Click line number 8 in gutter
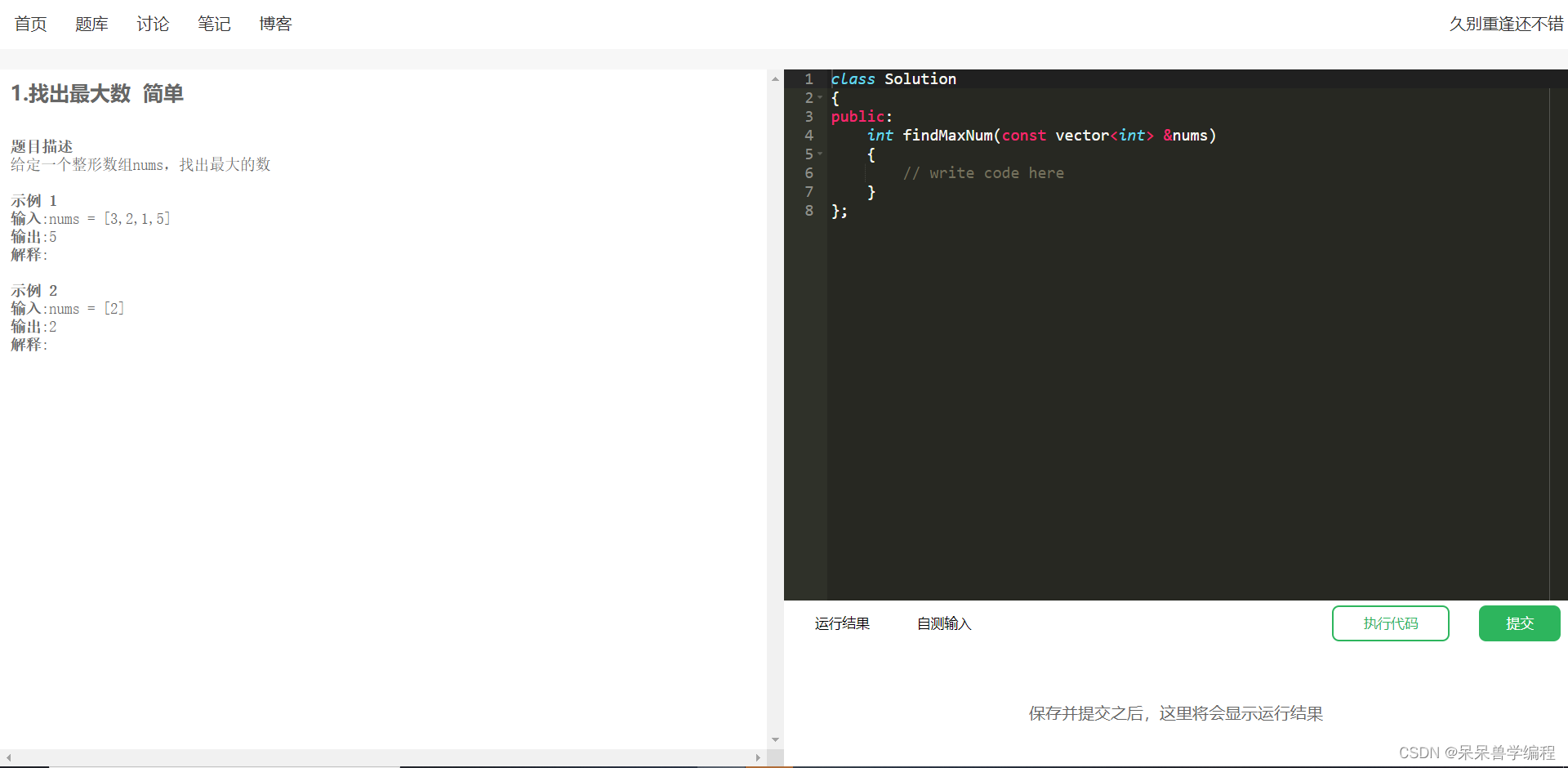 808,211
